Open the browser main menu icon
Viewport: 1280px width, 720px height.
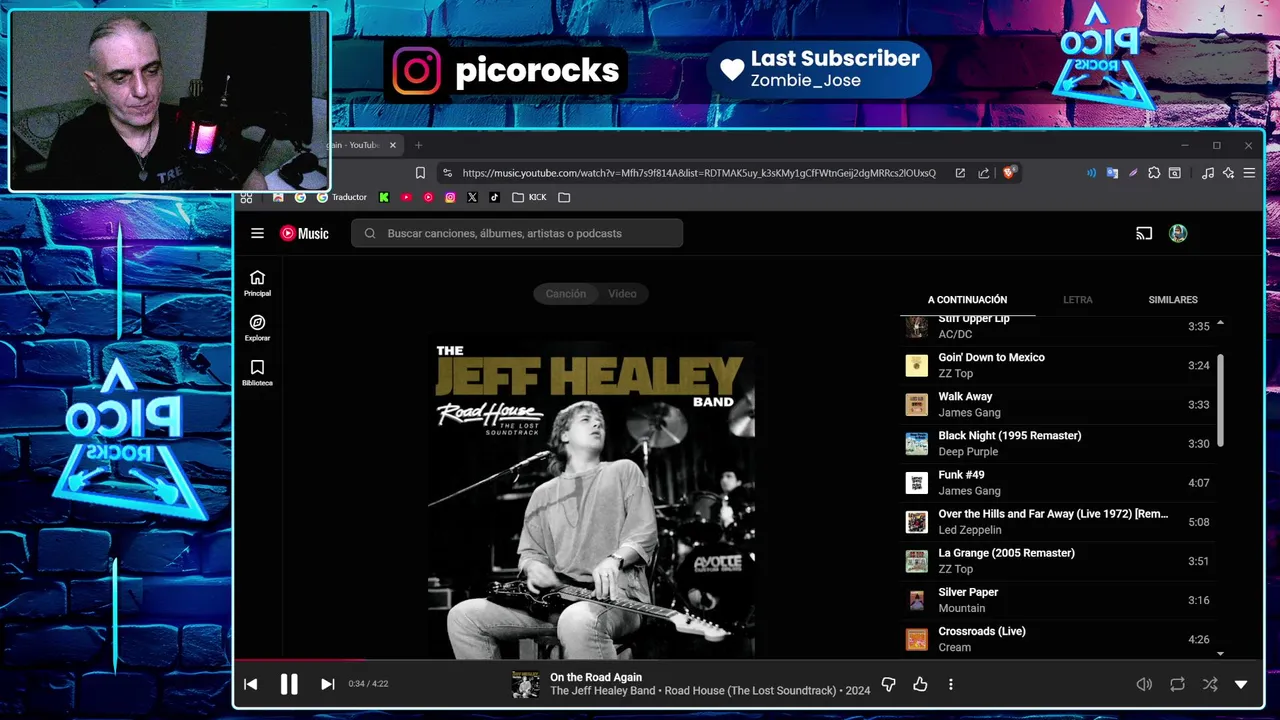click(1250, 173)
